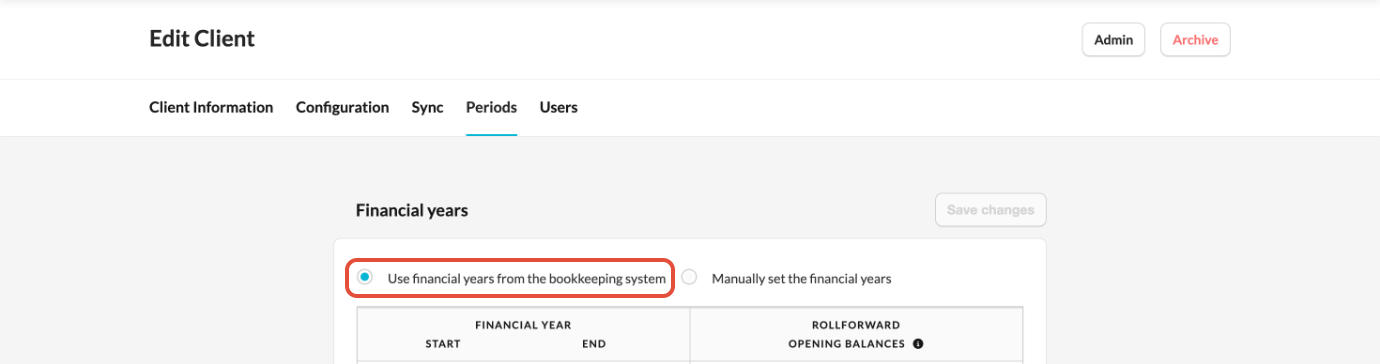The image size is (1380, 364).
Task: Open the Users tab
Action: coord(559,107)
